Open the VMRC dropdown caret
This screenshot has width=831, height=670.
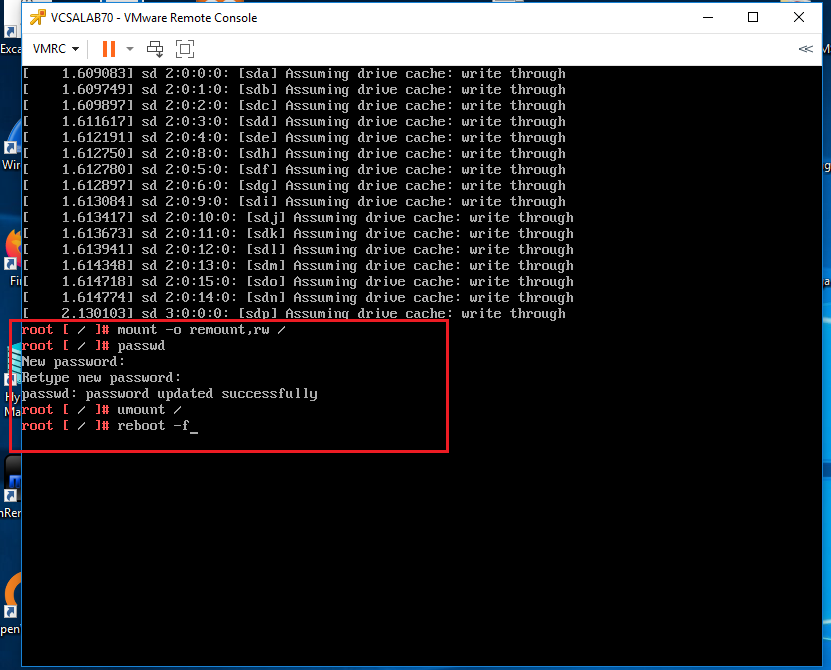(75, 48)
